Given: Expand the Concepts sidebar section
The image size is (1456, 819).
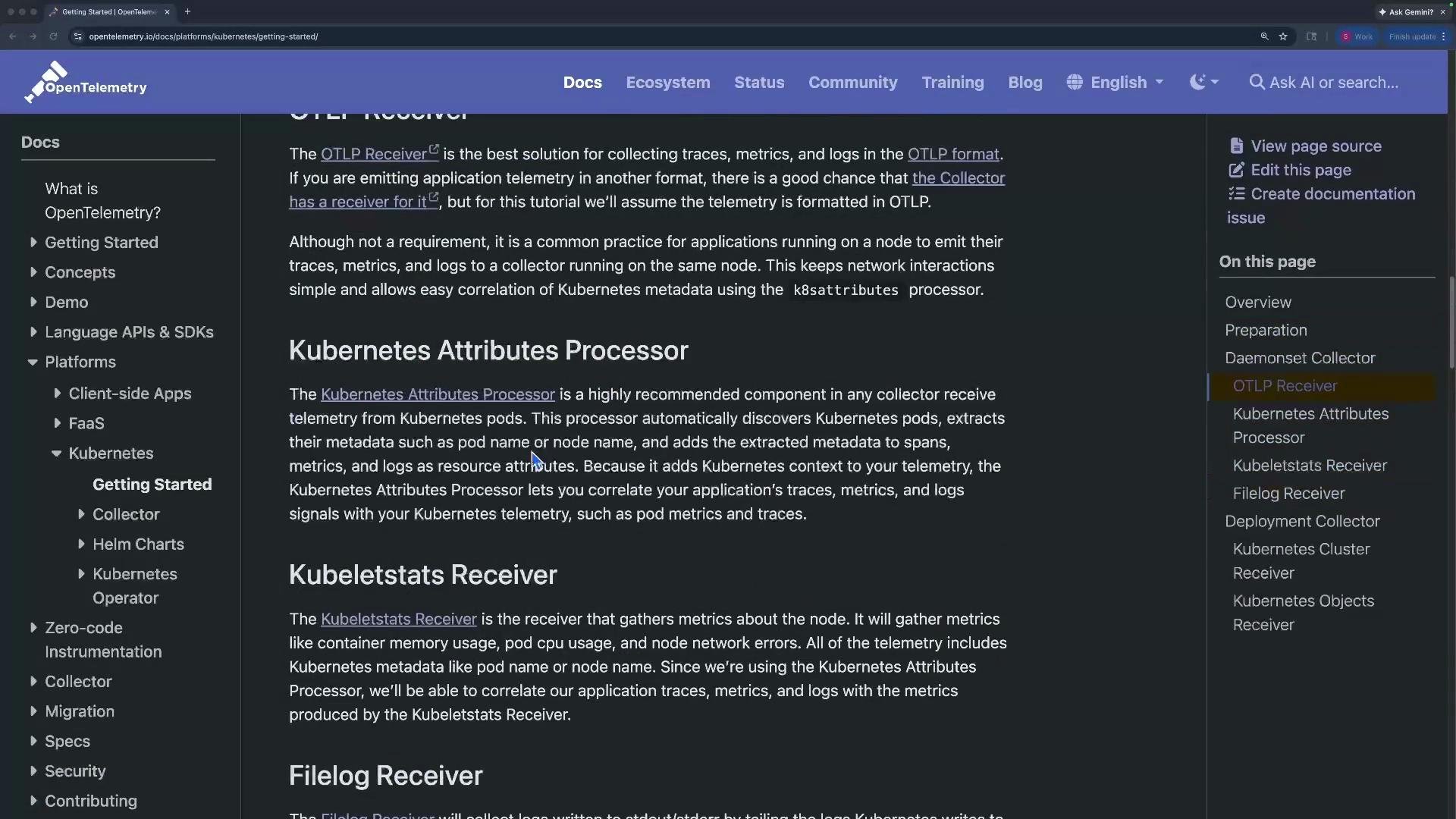Looking at the screenshot, I should coord(33,272).
